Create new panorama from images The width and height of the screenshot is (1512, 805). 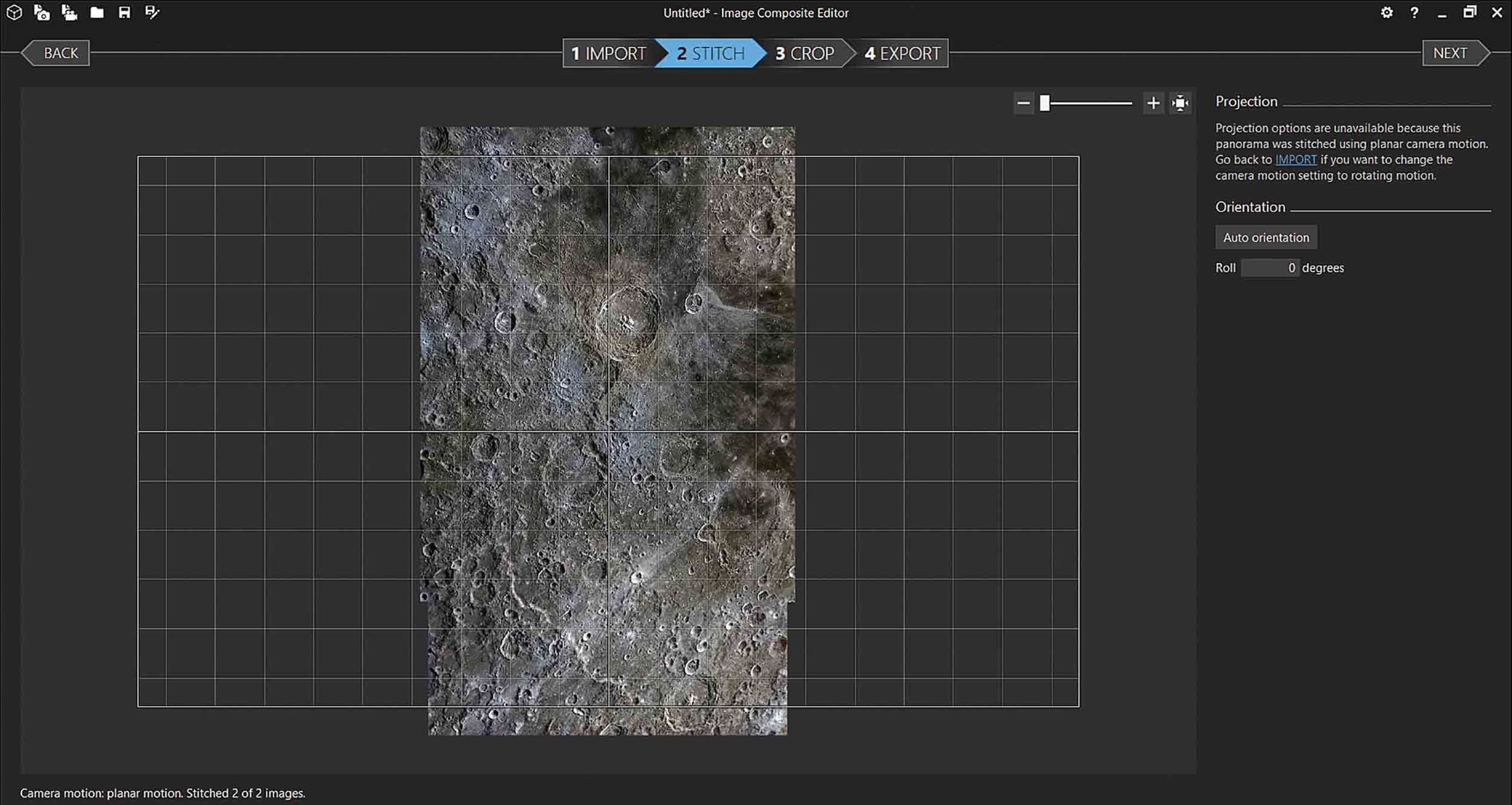42,13
